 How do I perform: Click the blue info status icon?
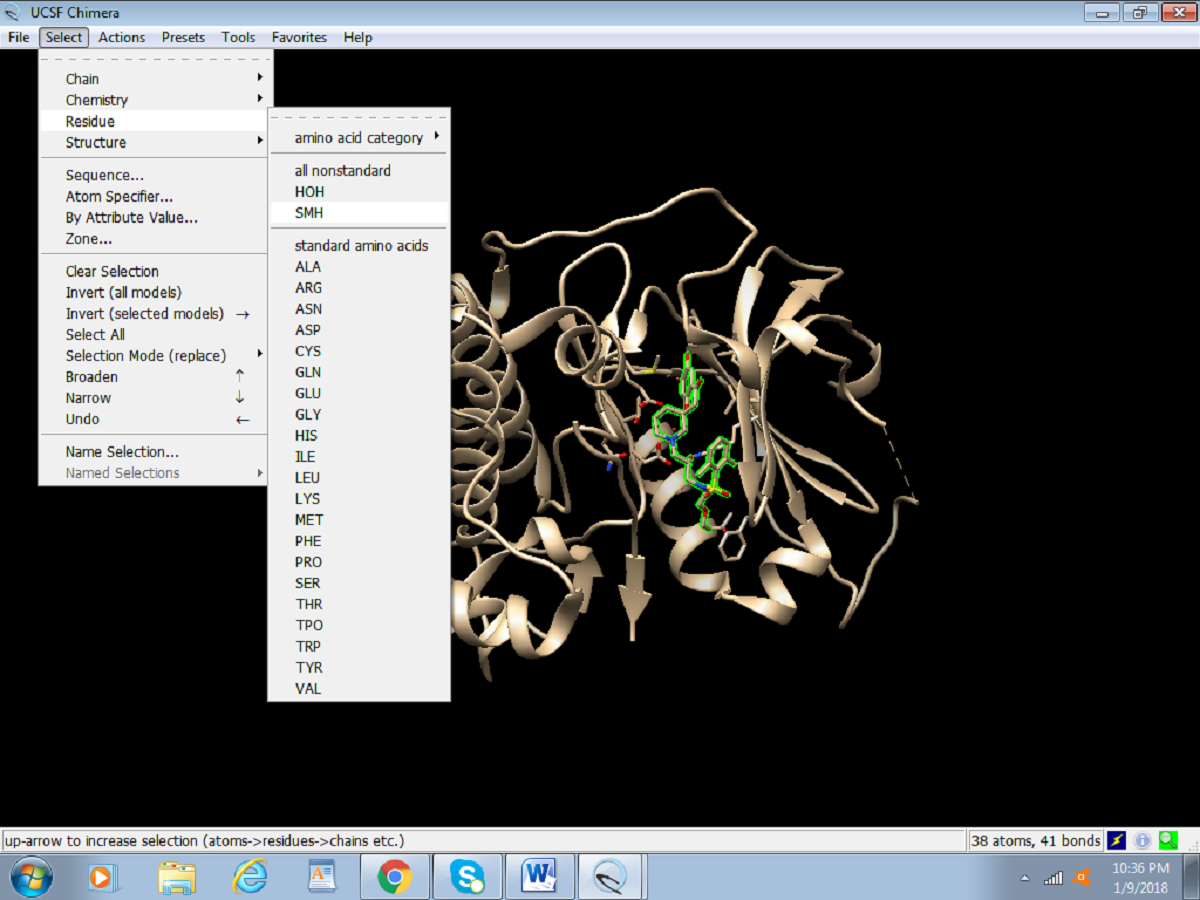[1142, 841]
